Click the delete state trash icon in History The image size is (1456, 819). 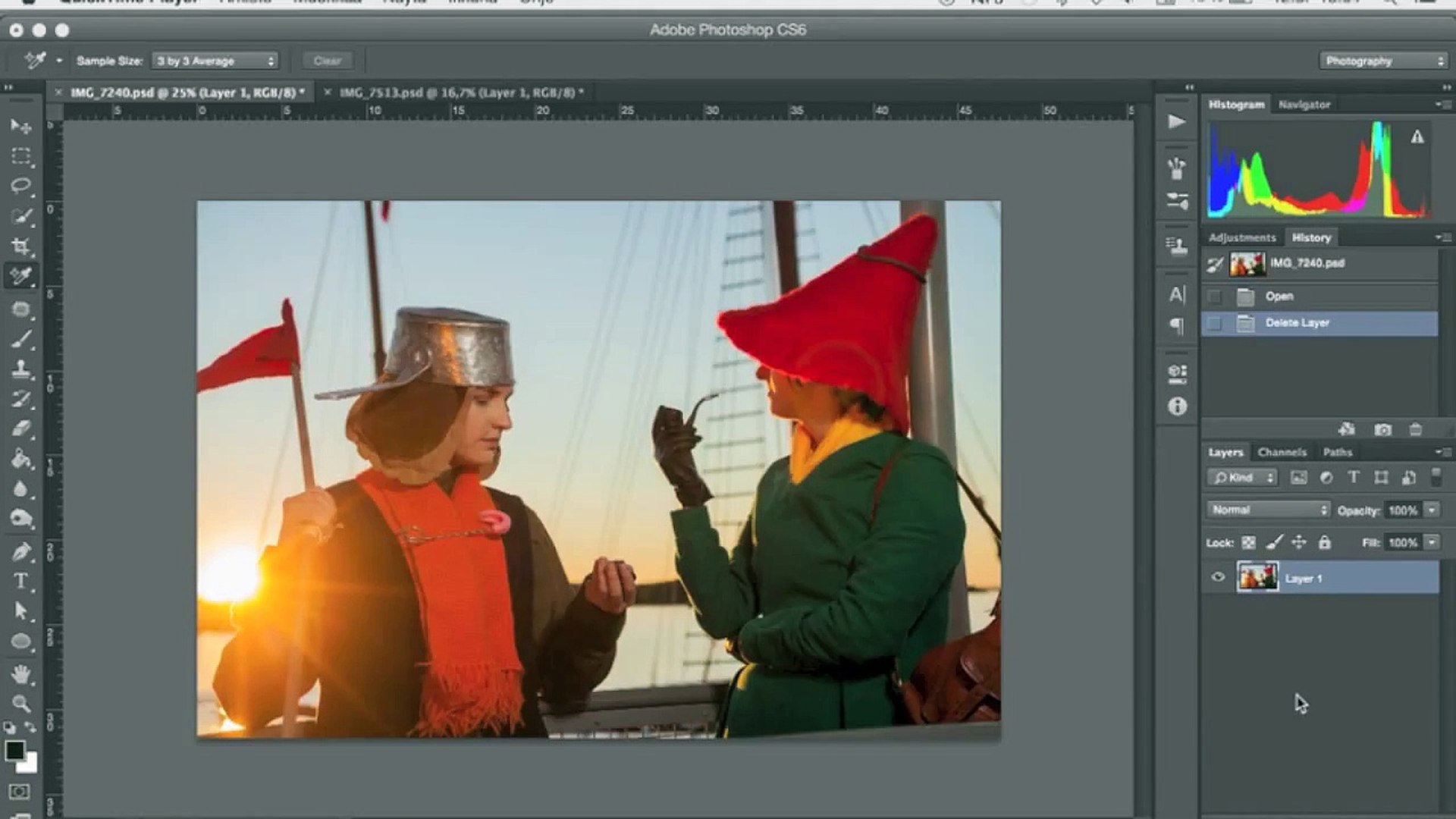click(1415, 430)
